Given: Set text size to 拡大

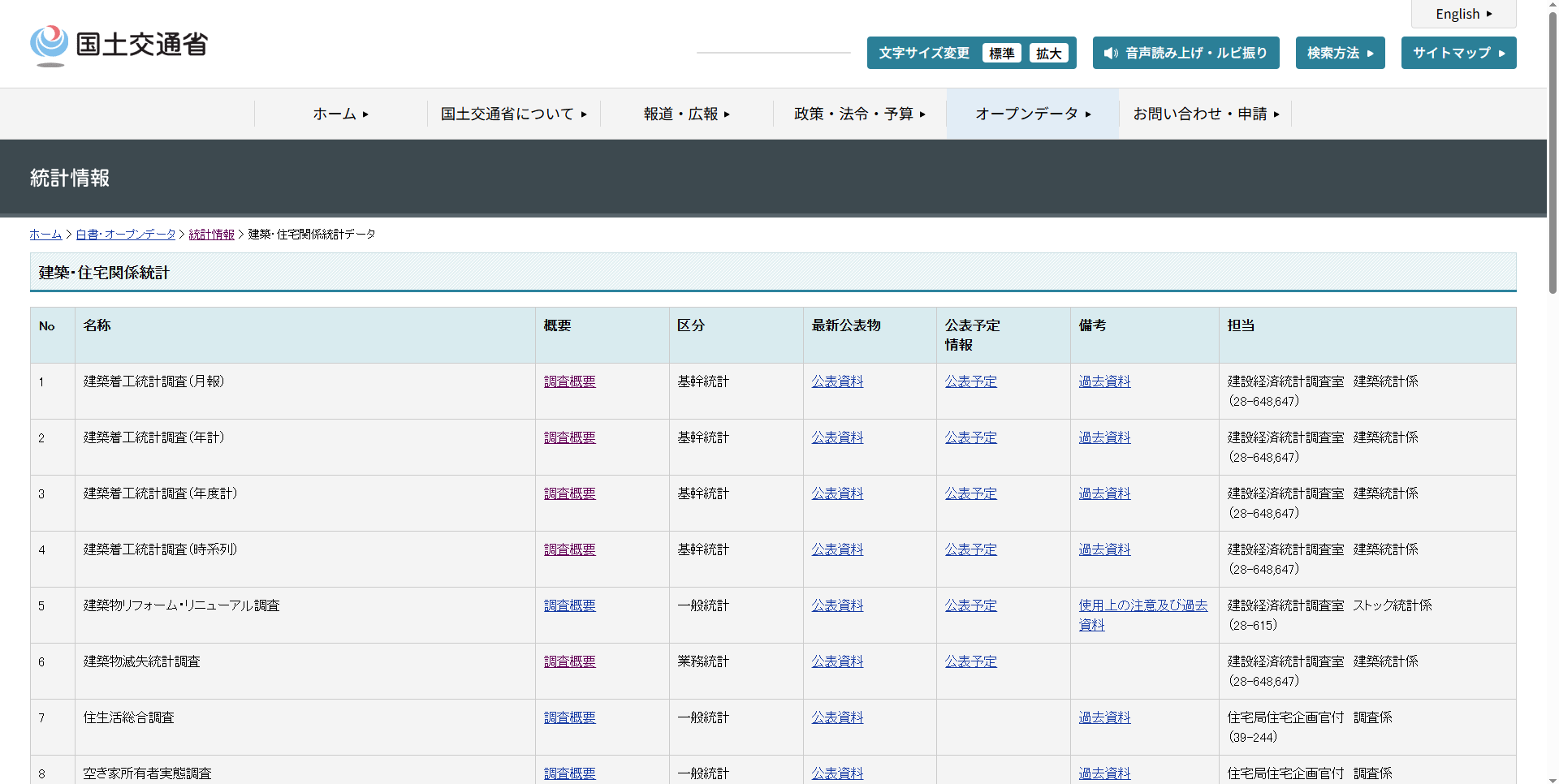Looking at the screenshot, I should (x=1048, y=54).
